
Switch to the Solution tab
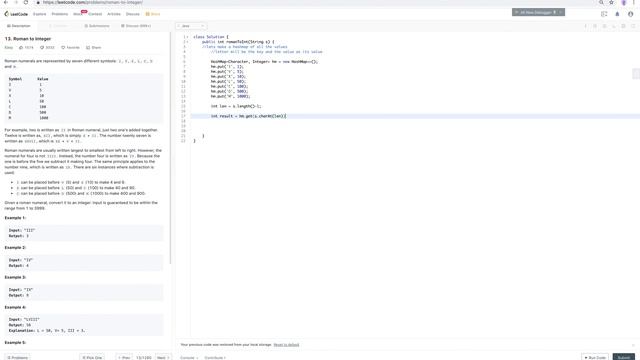coord(58,26)
